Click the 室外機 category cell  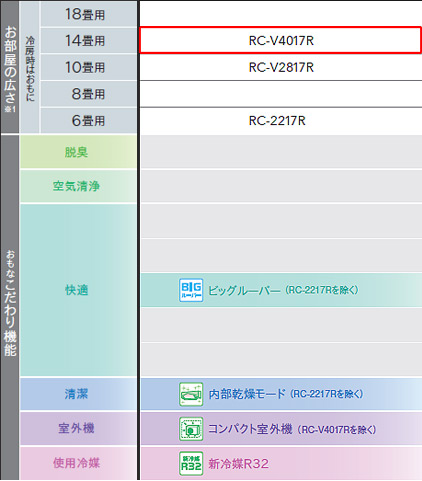pyautogui.click(x=78, y=428)
